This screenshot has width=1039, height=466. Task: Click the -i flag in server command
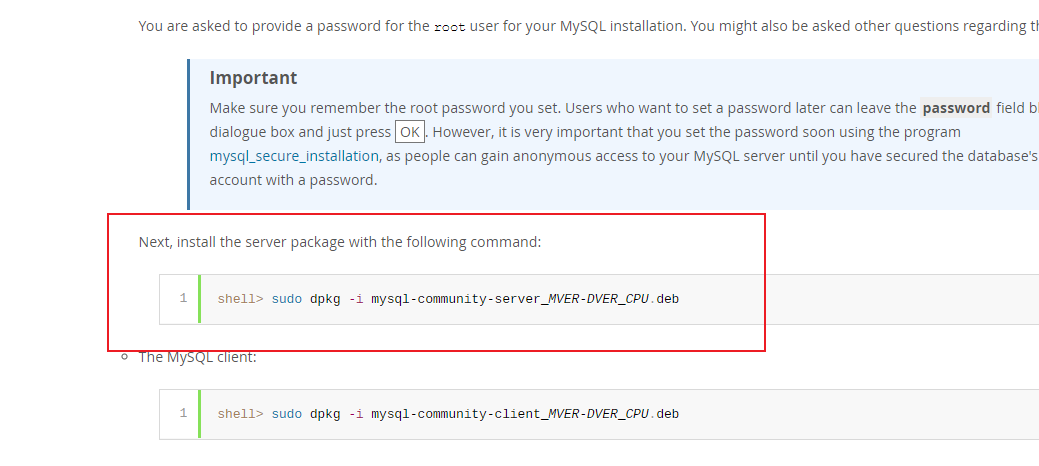pos(356,299)
